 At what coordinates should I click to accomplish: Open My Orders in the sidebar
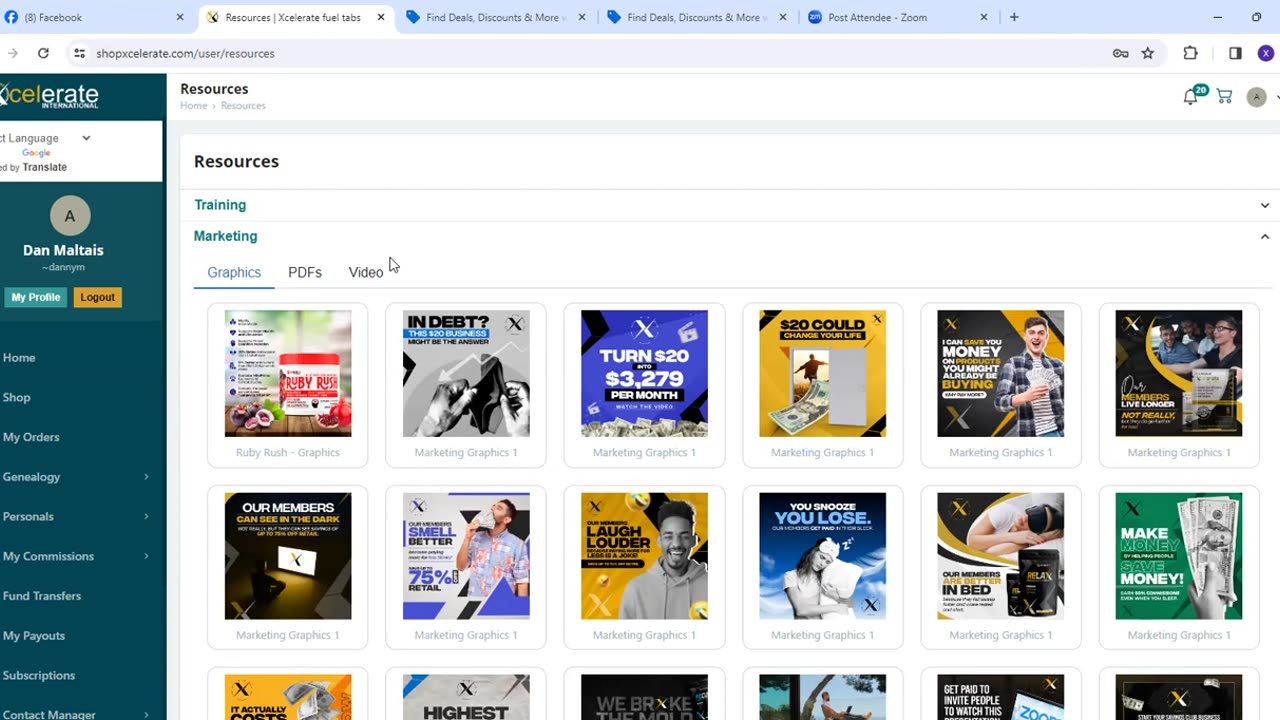point(31,437)
